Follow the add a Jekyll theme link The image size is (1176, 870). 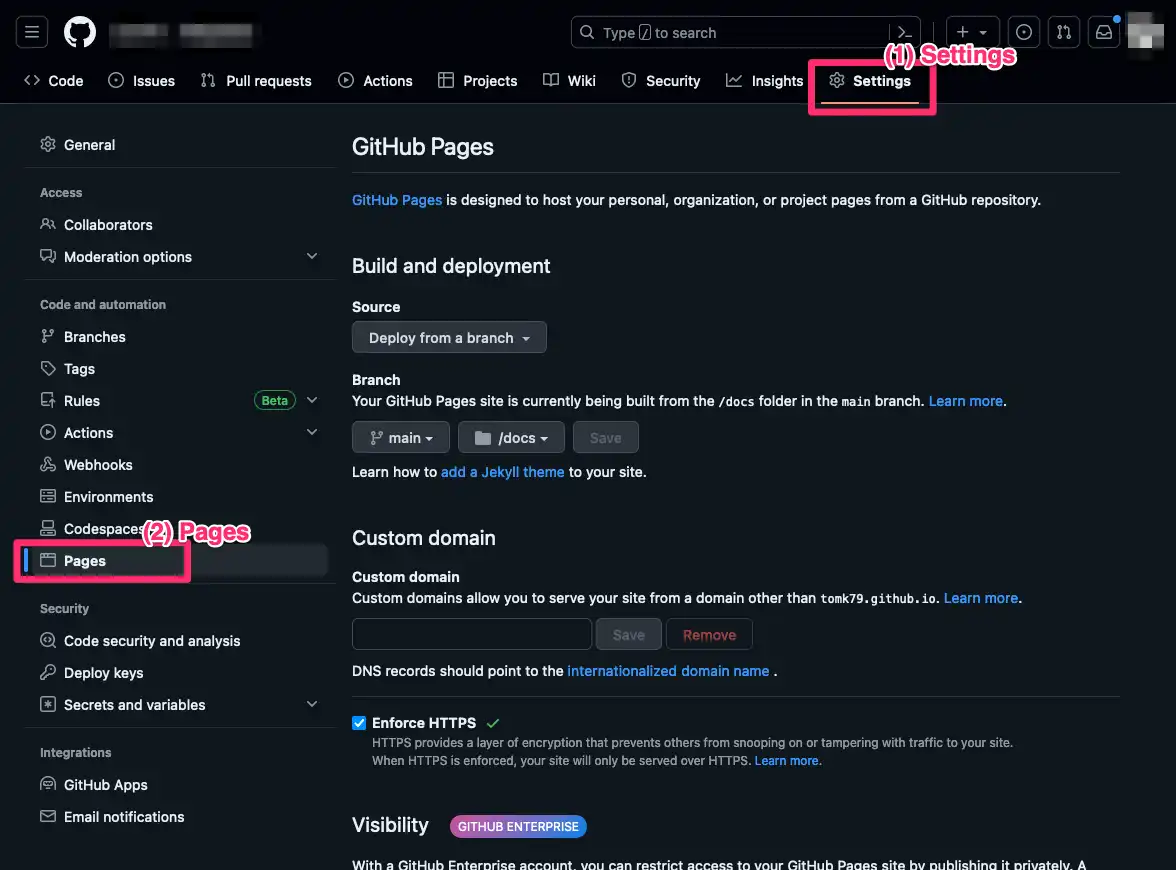502,472
